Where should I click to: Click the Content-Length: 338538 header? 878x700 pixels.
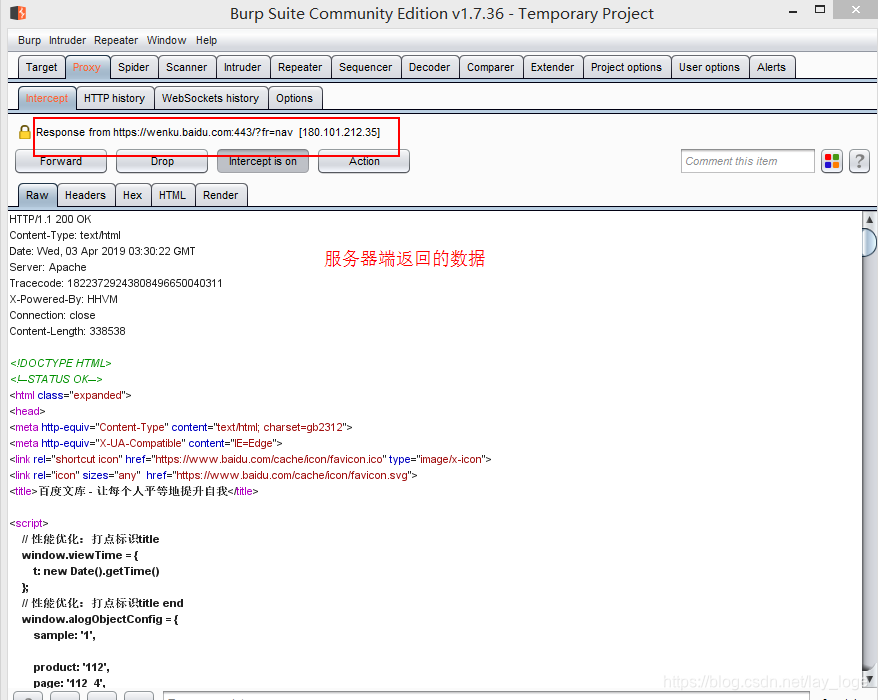tap(67, 331)
